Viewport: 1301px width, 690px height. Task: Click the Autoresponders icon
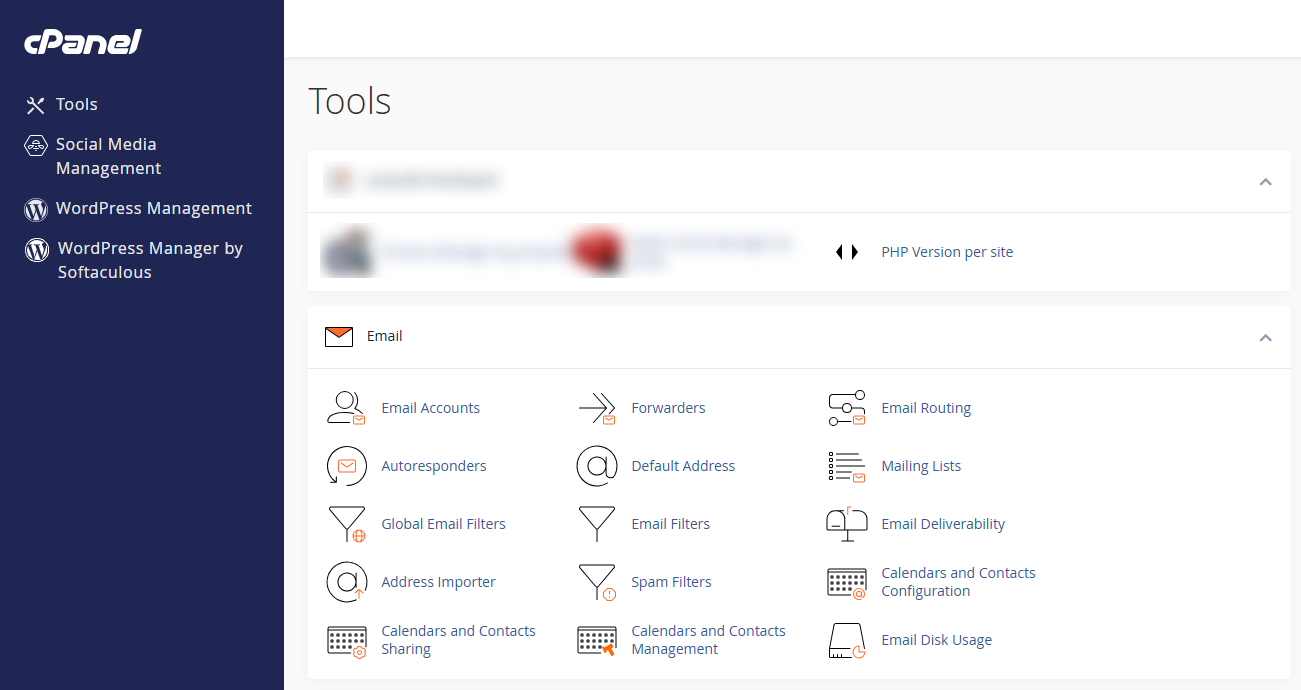[346, 466]
